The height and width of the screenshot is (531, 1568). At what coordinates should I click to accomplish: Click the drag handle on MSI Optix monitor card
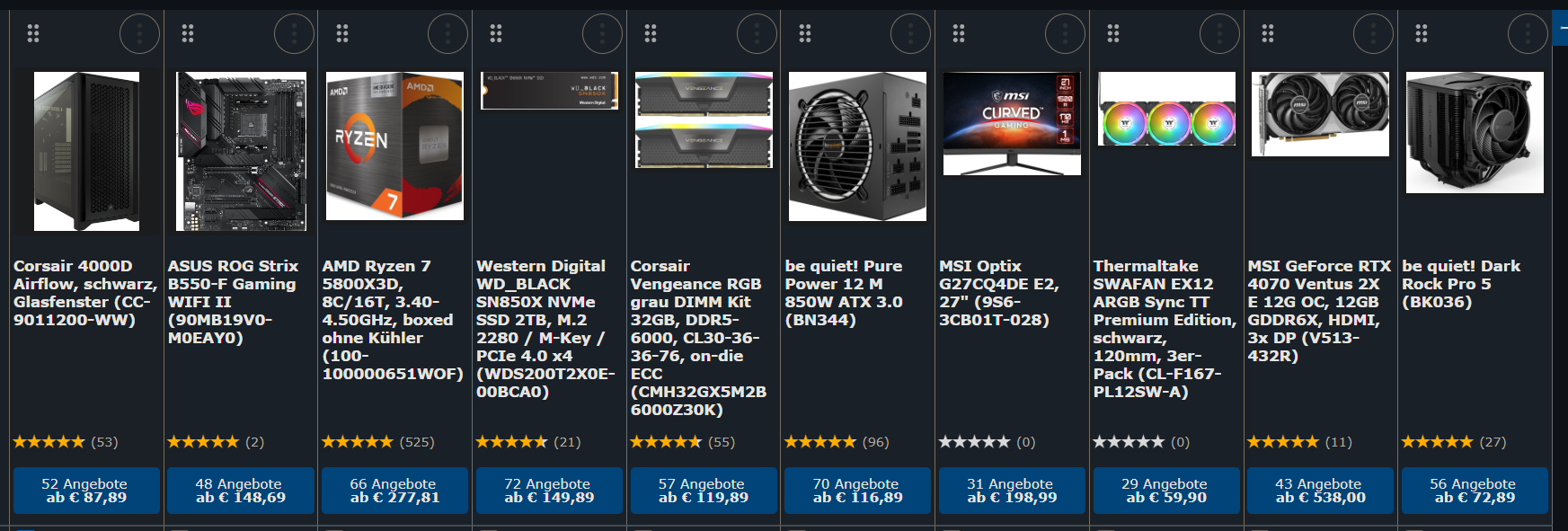click(x=959, y=34)
